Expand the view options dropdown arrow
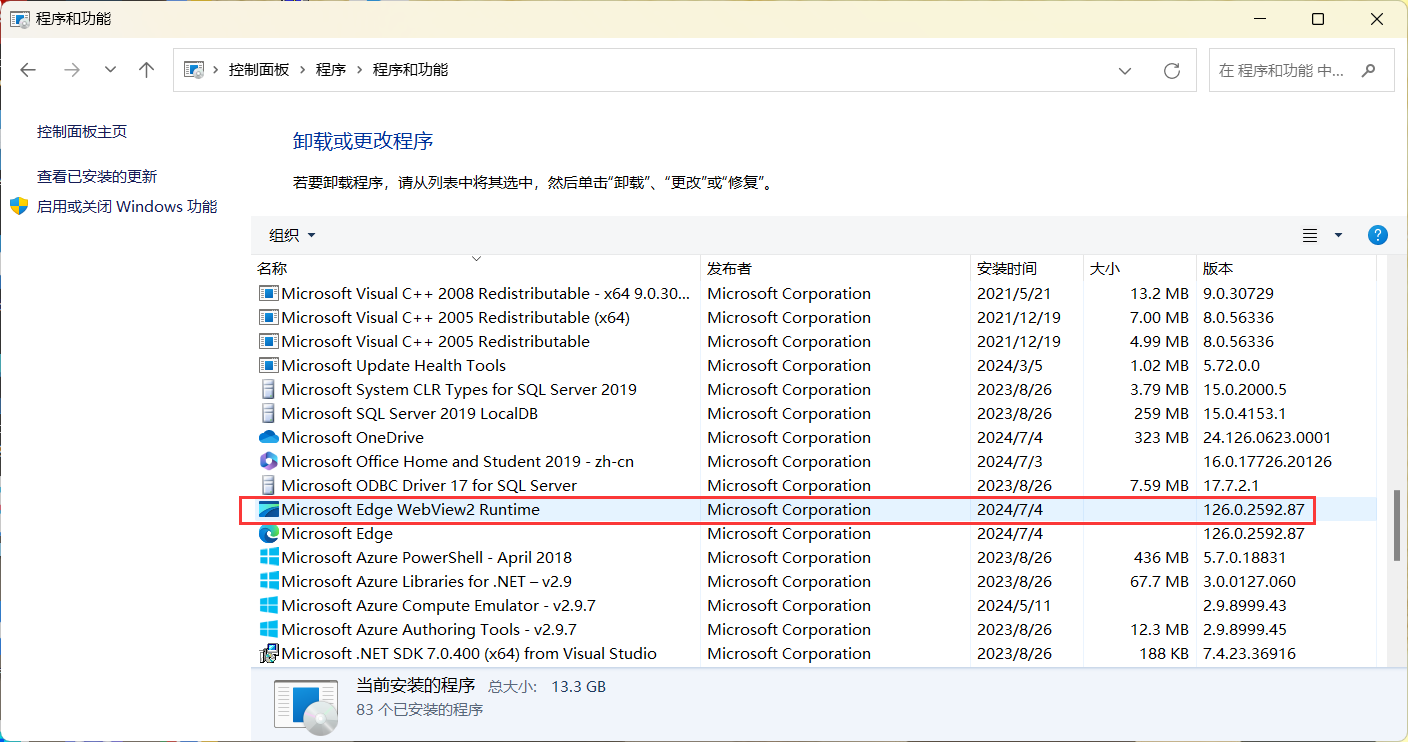The width and height of the screenshot is (1408, 742). click(1338, 235)
